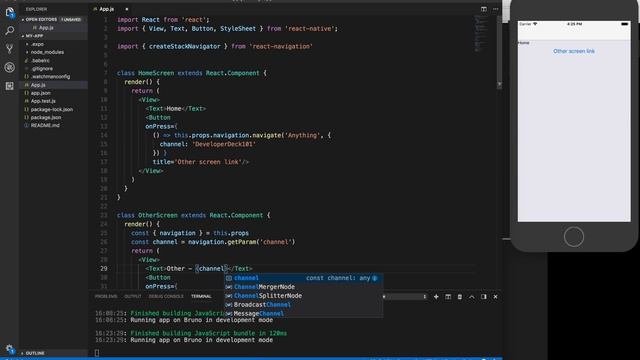
Task: Click 'OtherScreen' class name in the code
Action: (157, 215)
